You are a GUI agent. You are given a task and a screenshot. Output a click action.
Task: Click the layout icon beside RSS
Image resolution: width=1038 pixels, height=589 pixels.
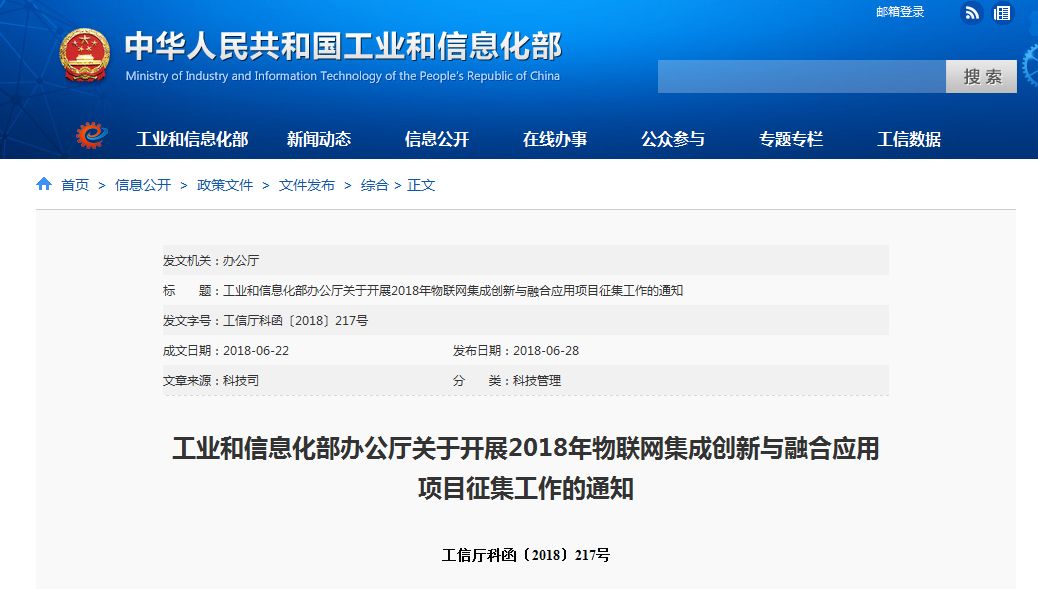(1002, 13)
